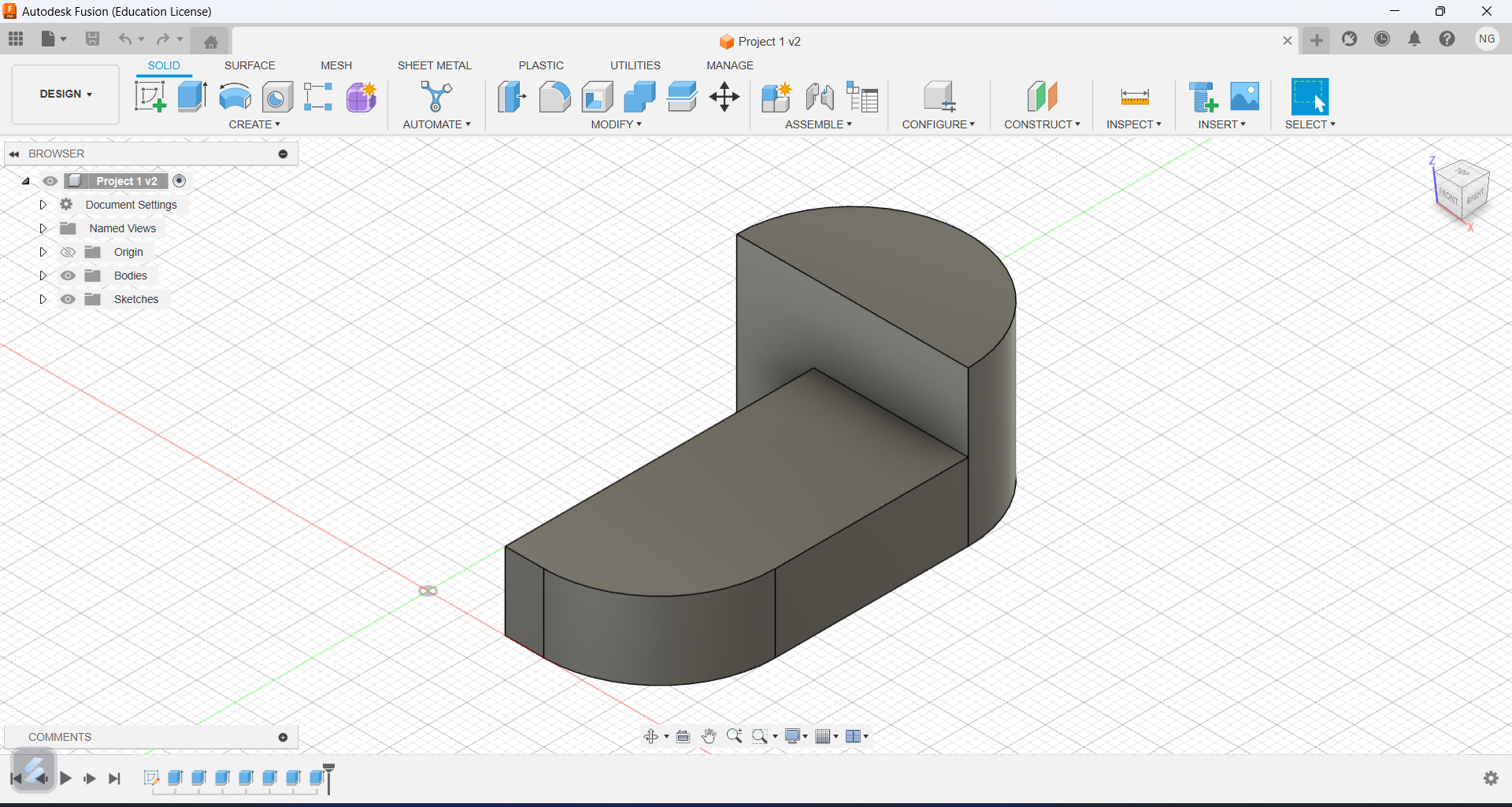Select the Move/Copy tool
The image size is (1512, 807).
(724, 97)
